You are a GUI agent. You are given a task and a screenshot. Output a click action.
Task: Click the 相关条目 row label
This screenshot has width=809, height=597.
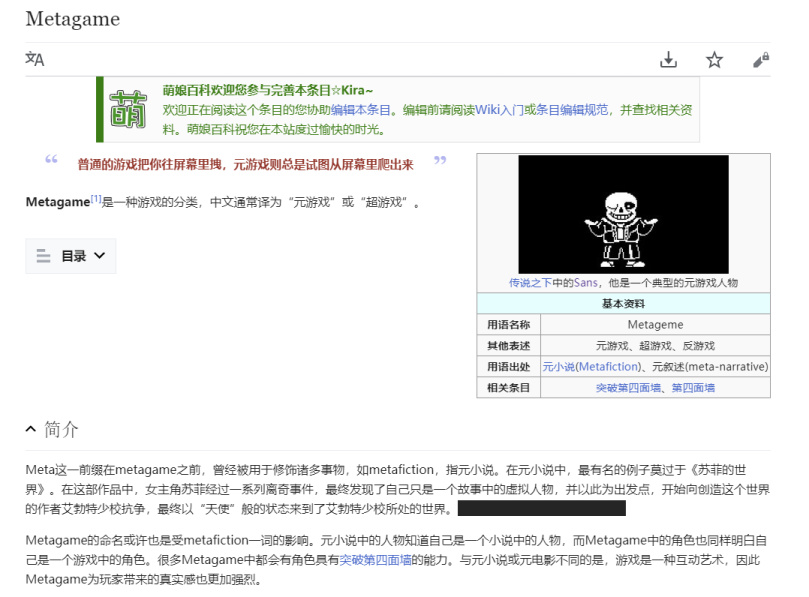509,388
